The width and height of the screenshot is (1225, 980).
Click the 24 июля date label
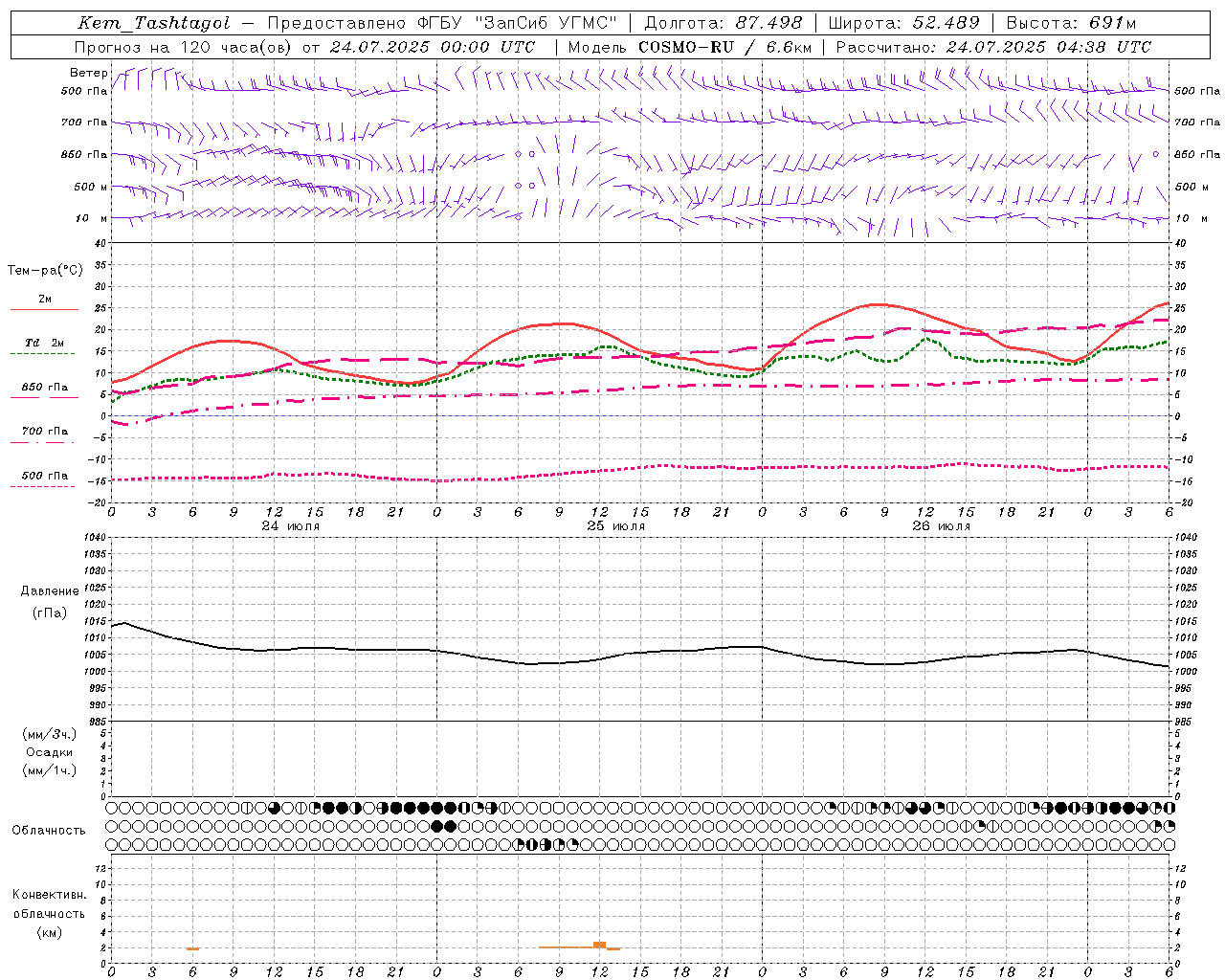tap(291, 526)
